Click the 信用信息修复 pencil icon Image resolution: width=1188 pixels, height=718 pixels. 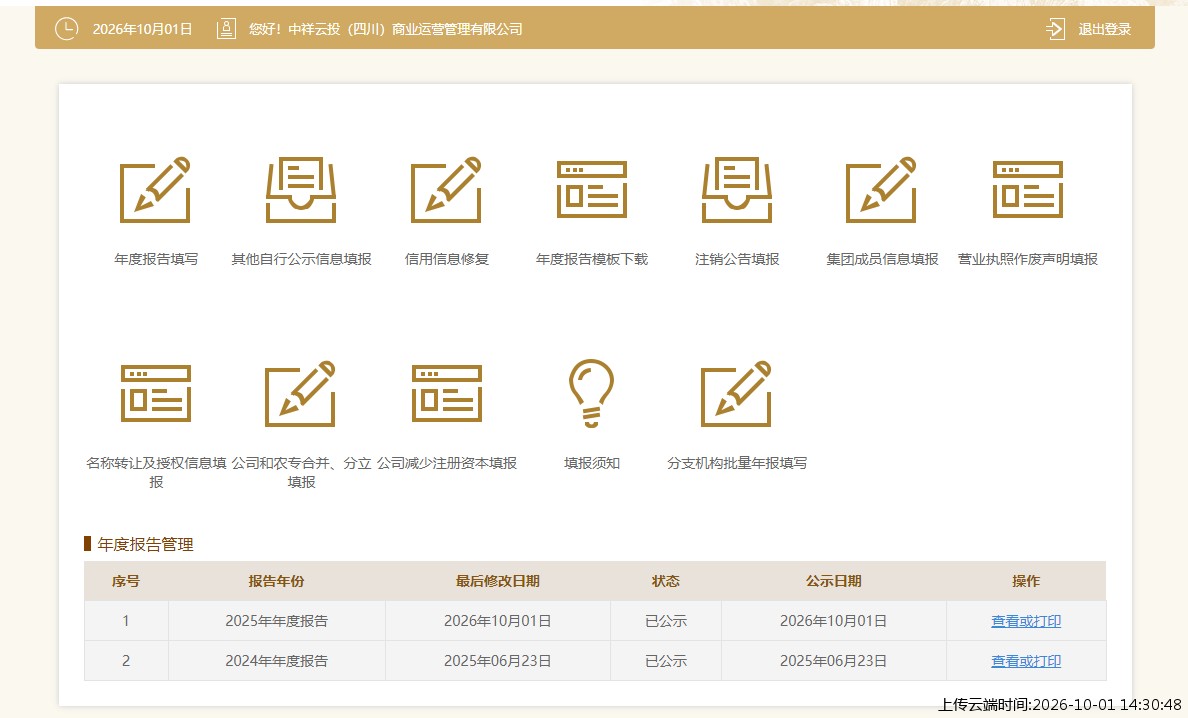446,190
